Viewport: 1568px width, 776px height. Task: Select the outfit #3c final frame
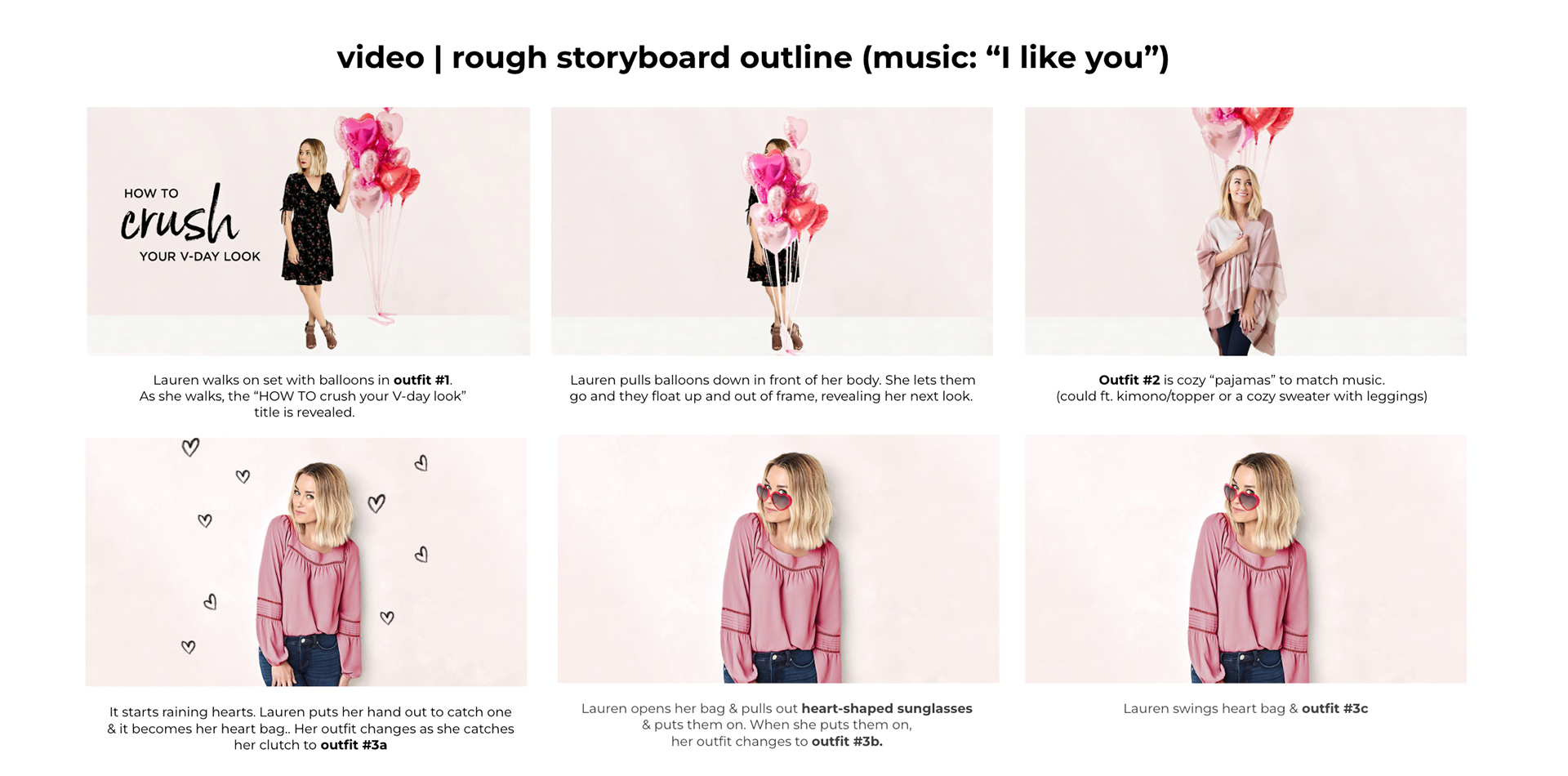(x=1245, y=559)
